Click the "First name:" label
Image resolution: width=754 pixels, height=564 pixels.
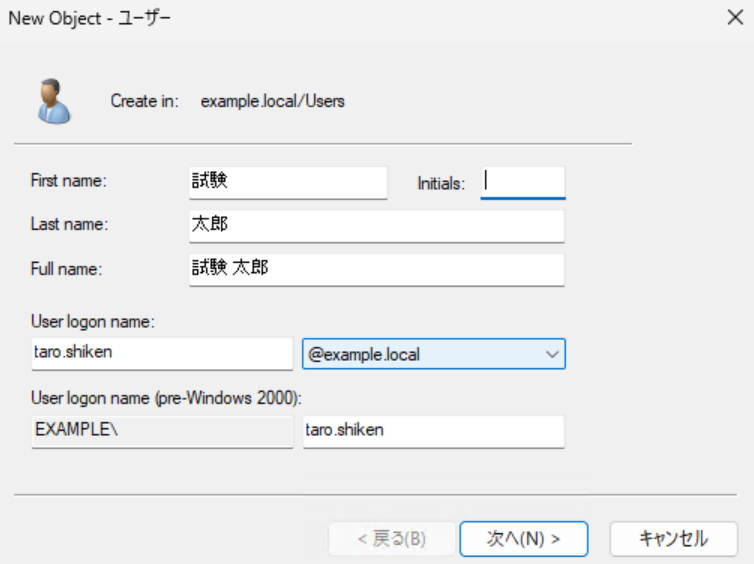coord(69,181)
